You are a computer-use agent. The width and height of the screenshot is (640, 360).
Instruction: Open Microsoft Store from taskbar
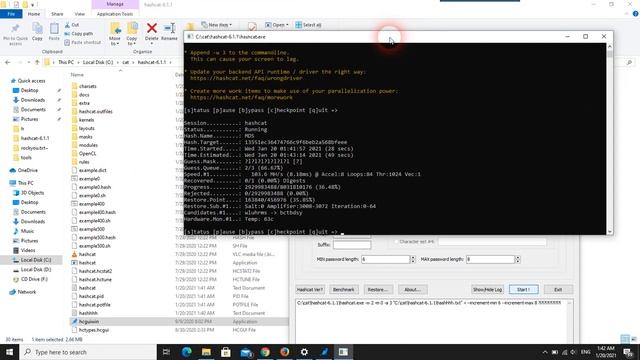[226, 352]
